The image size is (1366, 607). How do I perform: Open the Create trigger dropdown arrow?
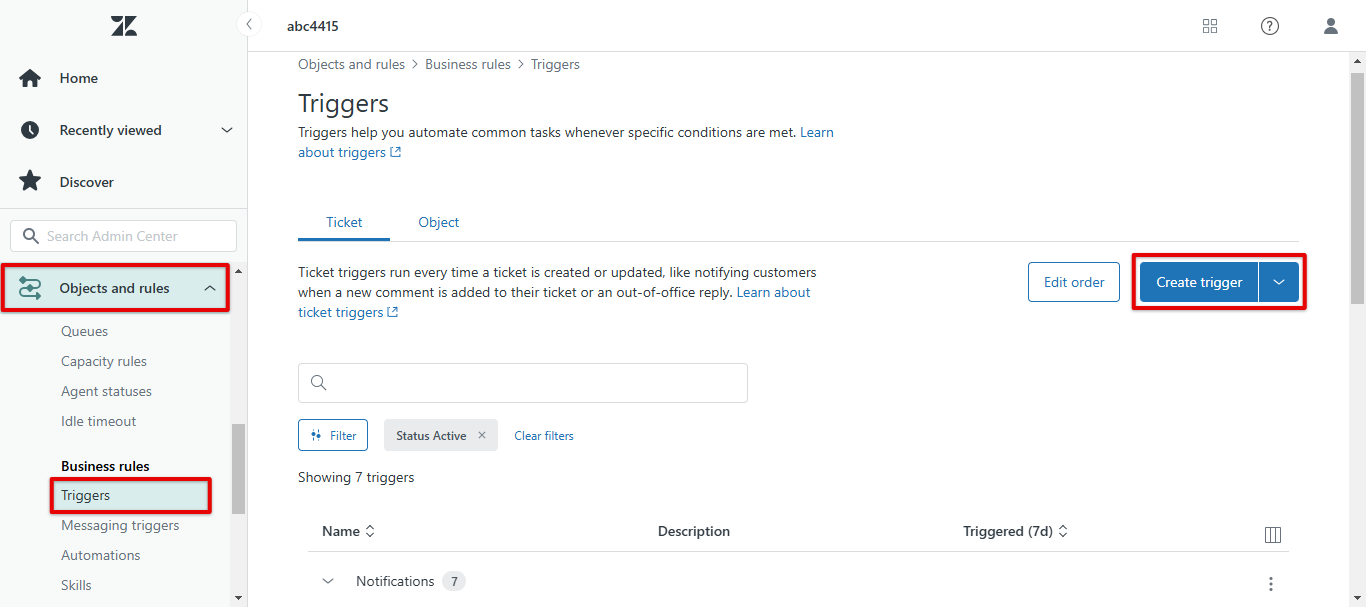[x=1279, y=282]
